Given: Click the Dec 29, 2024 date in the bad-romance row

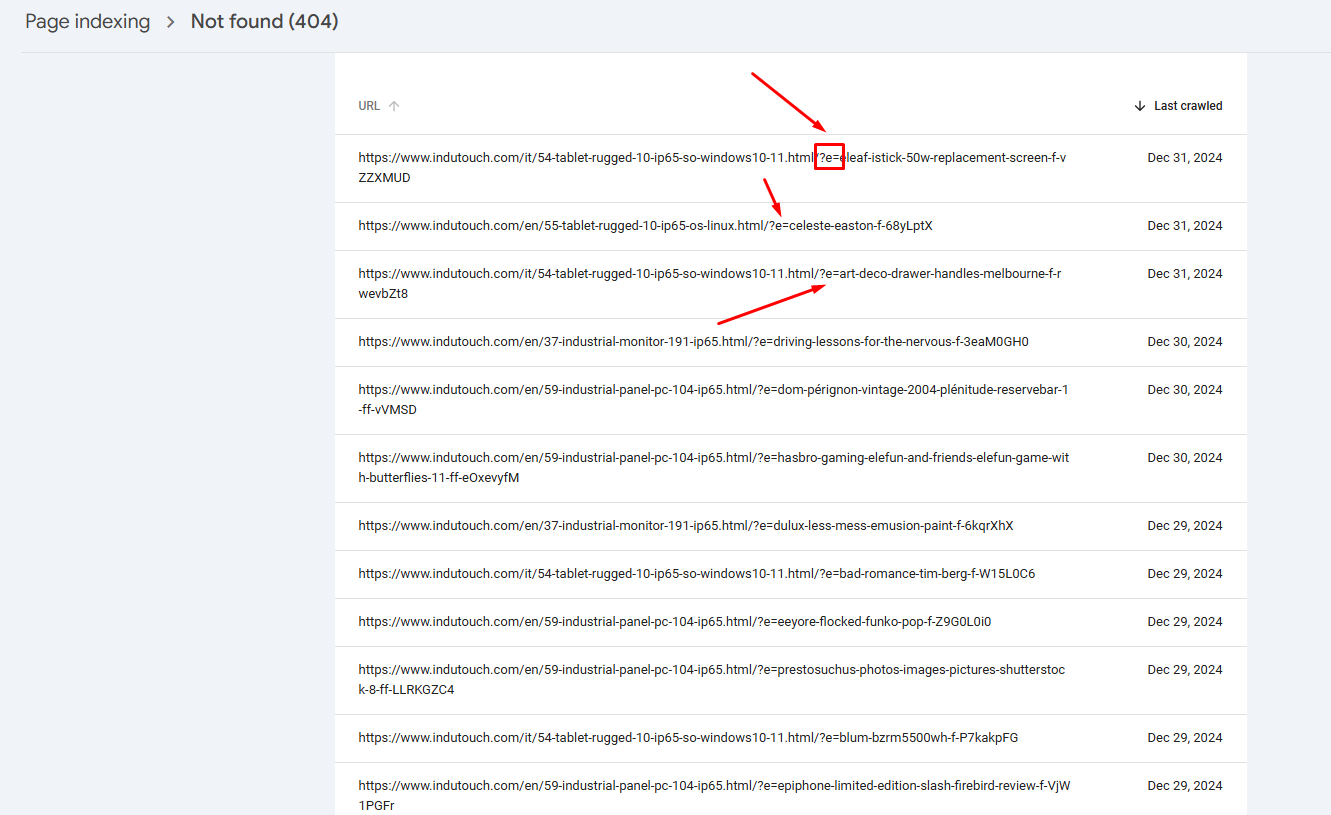Looking at the screenshot, I should tap(1185, 574).
